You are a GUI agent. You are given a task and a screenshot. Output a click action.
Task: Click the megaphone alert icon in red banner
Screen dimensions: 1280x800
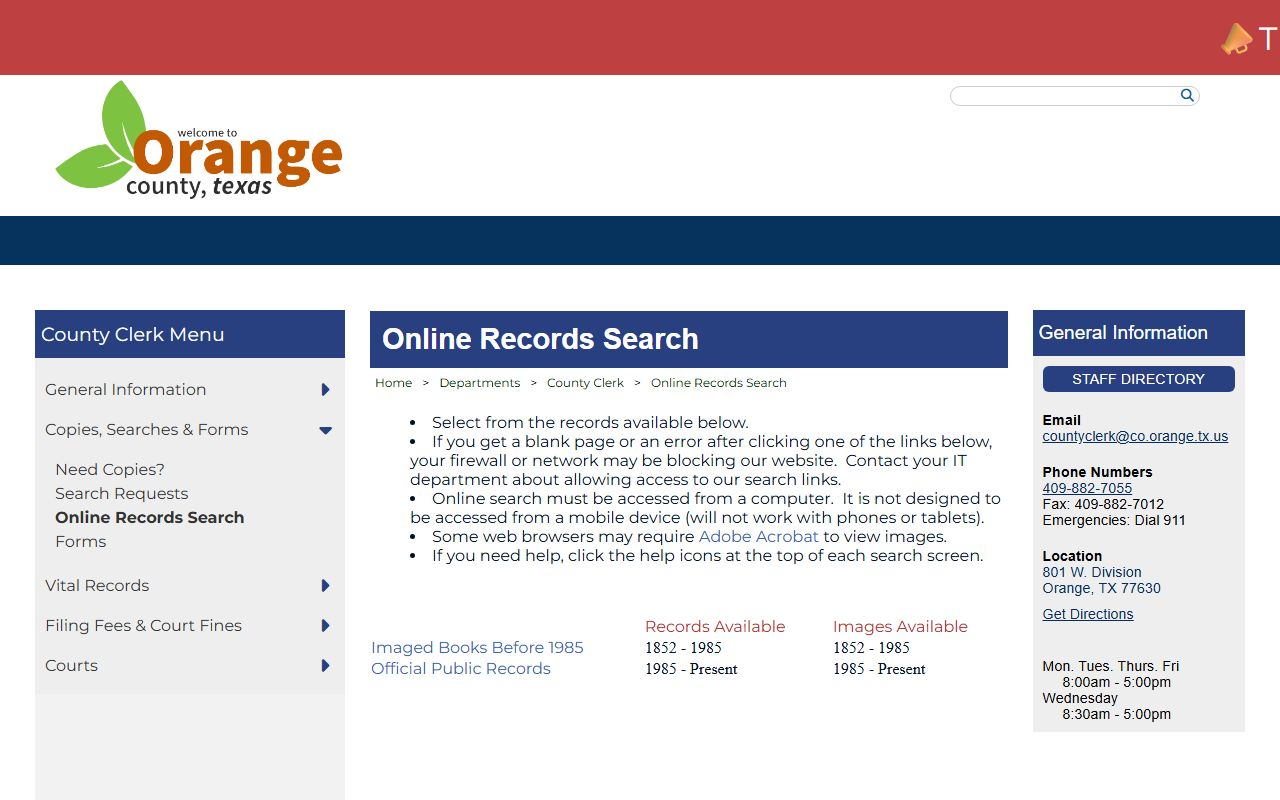(x=1236, y=39)
